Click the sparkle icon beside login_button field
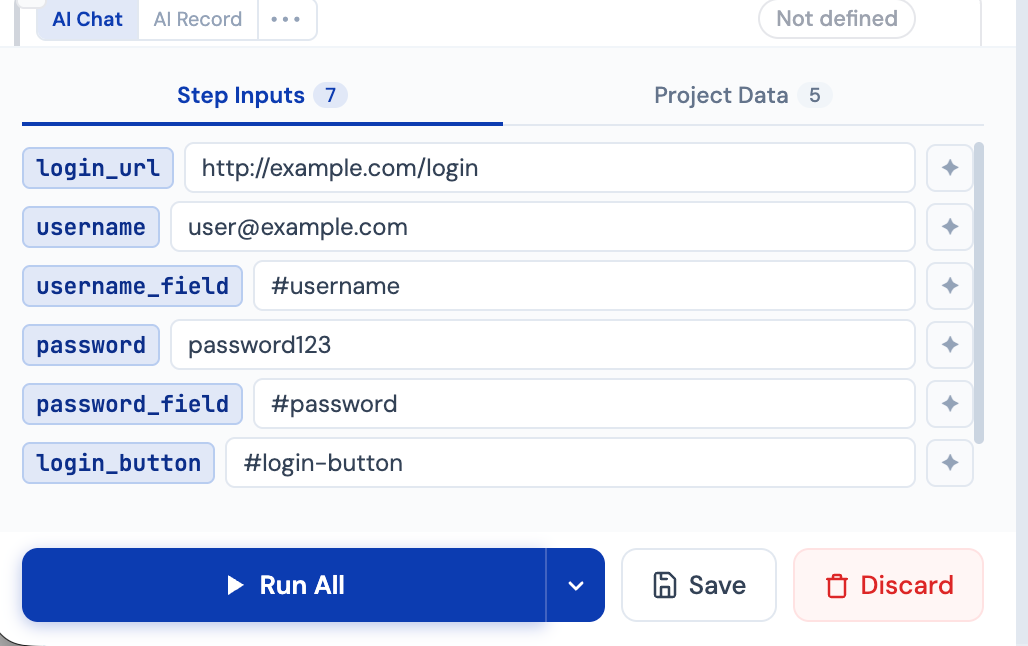Viewport: 1028px width, 646px height. pyautogui.click(x=949, y=463)
